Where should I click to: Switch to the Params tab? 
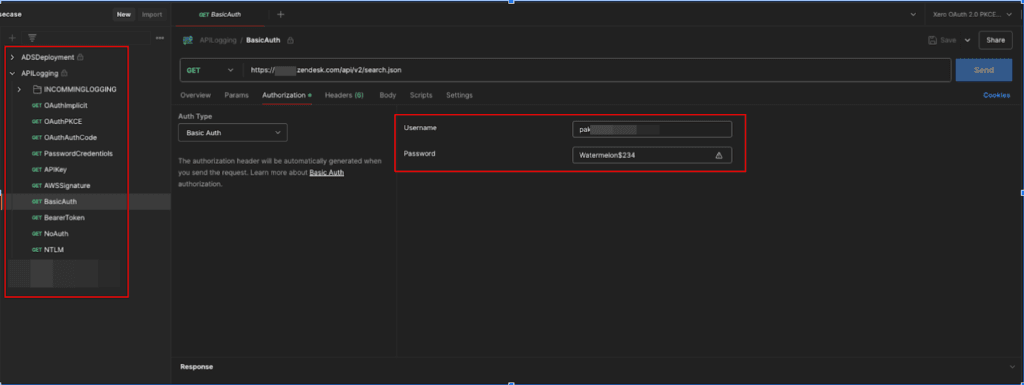pyautogui.click(x=236, y=95)
